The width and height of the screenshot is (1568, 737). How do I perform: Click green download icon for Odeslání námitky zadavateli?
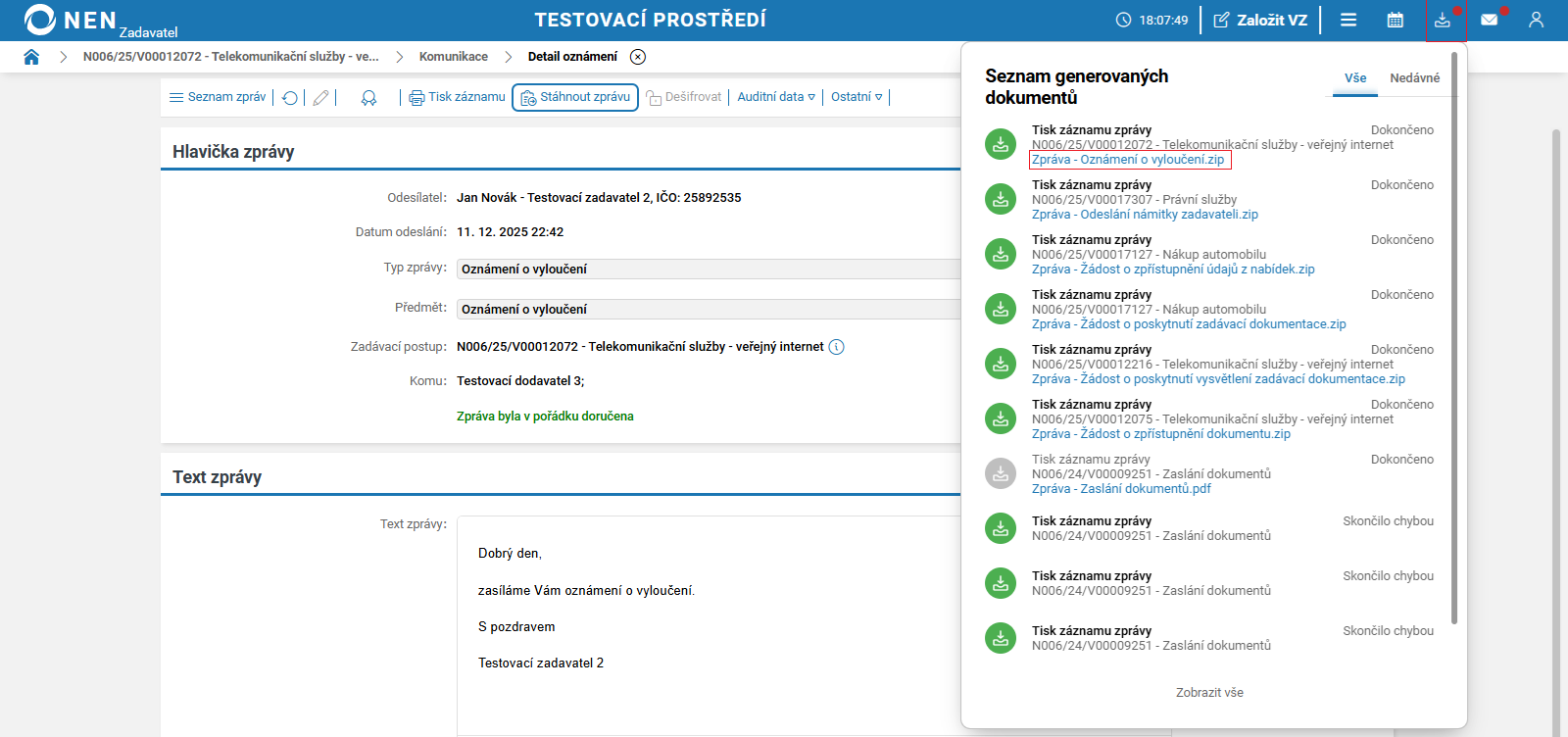tap(1001, 200)
